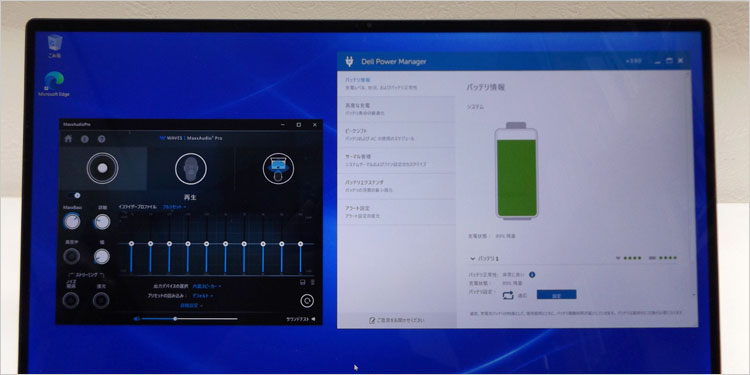Click the 幅 width knob

tap(101, 256)
